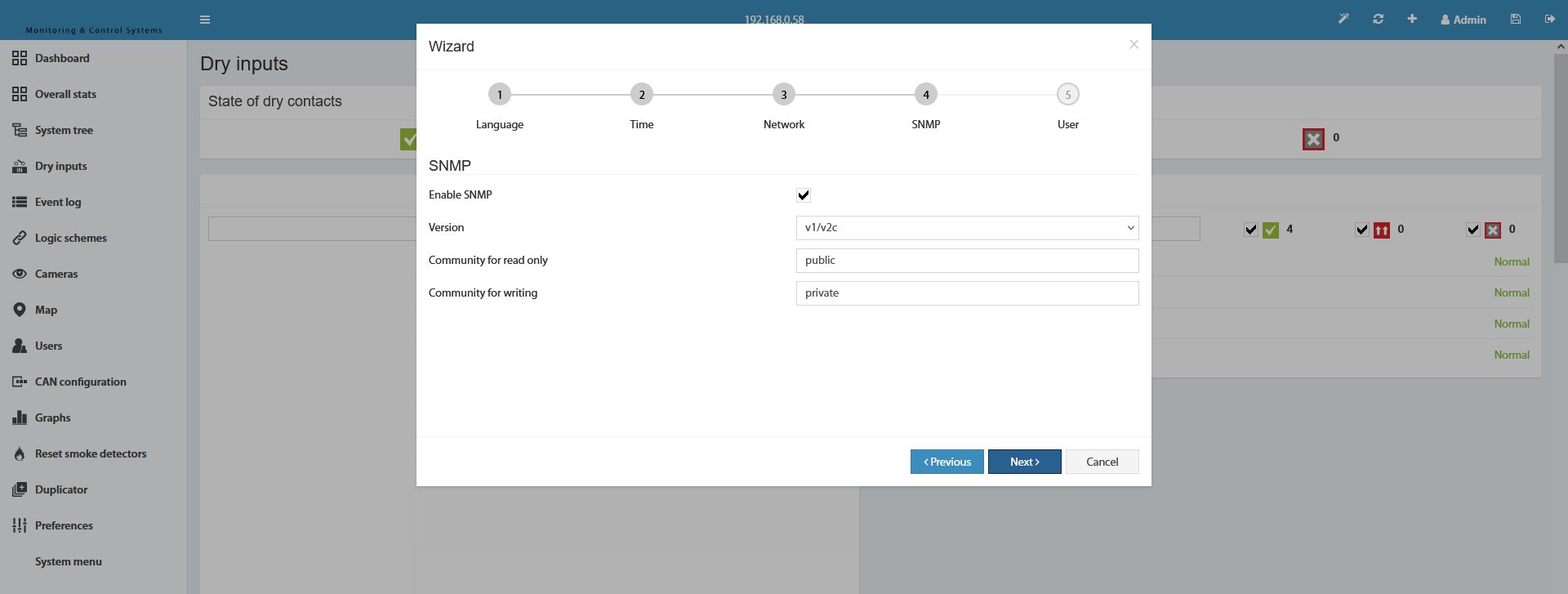Open the Event log link text
The image size is (1568, 594).
(58, 202)
